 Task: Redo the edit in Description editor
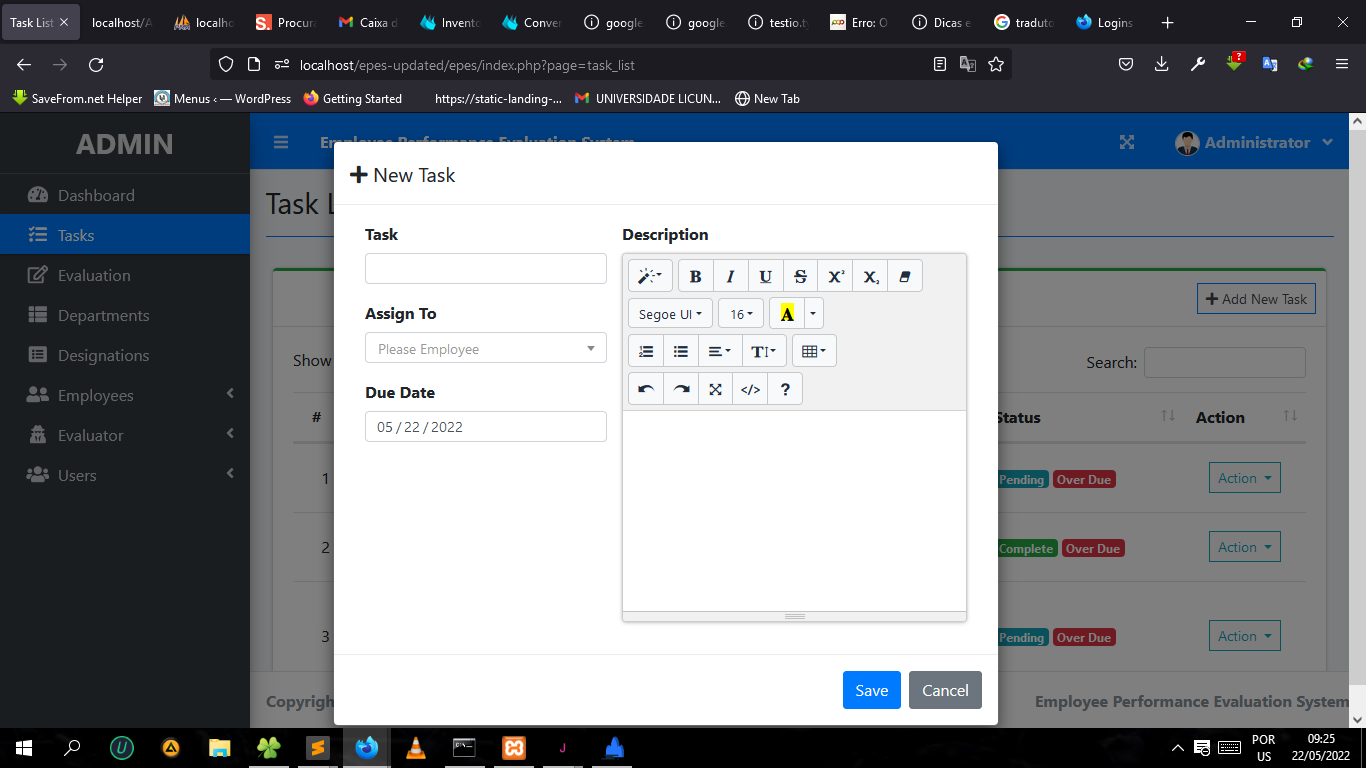click(681, 389)
